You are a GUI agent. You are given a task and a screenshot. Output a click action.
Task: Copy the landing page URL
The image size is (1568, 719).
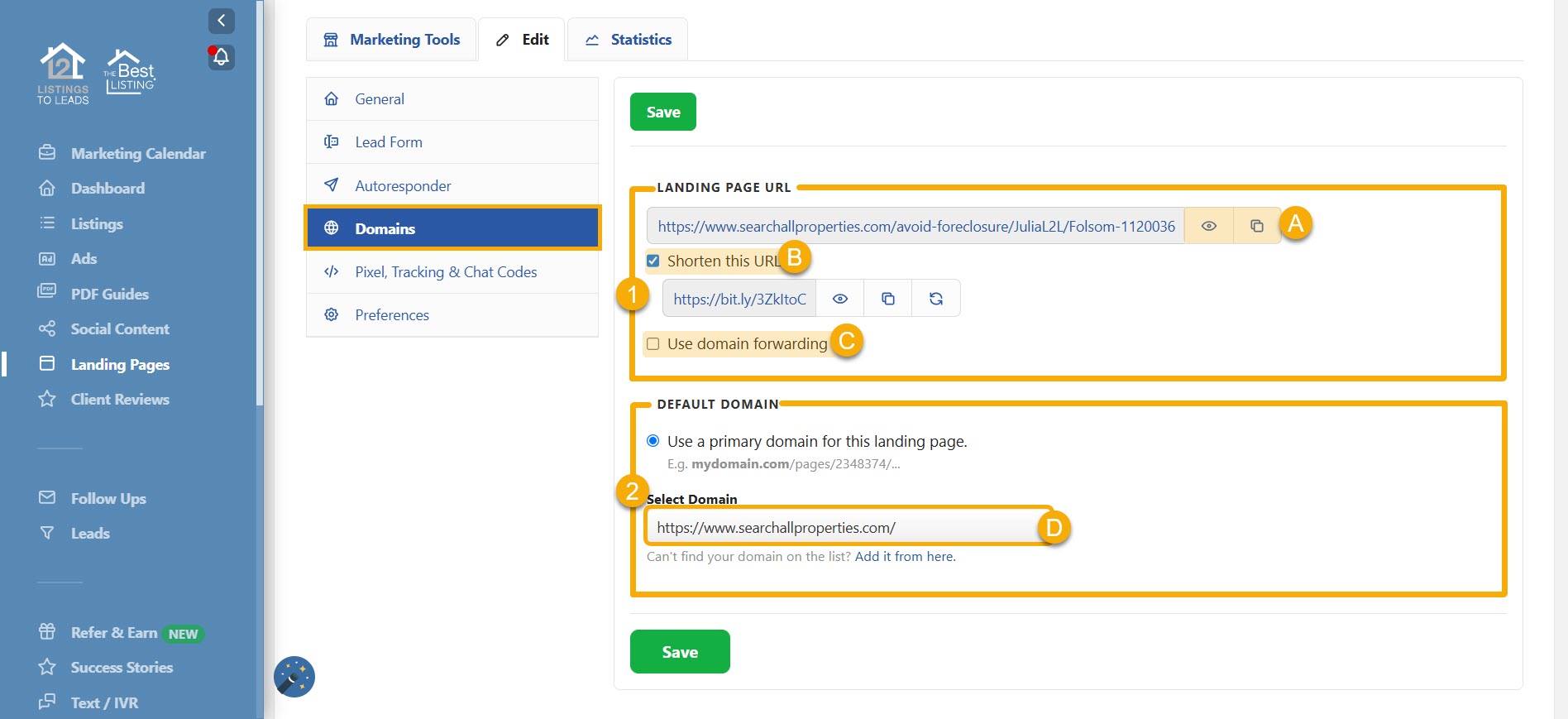[x=1256, y=226]
